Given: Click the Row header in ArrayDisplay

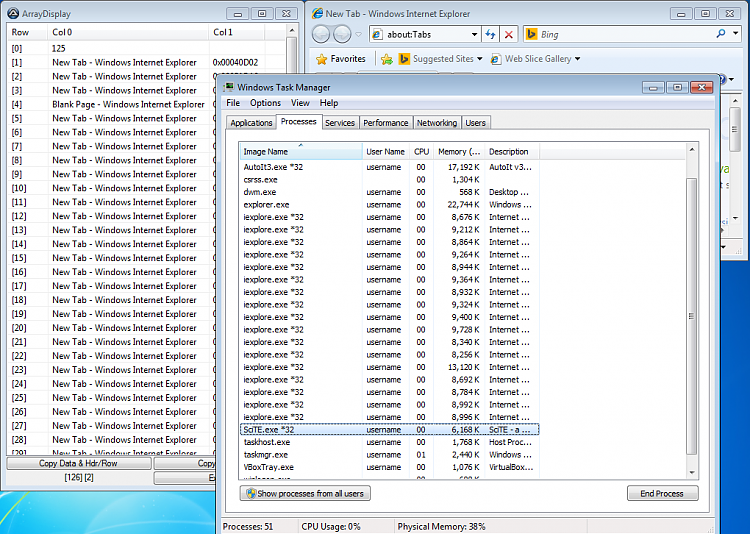Looking at the screenshot, I should 27,32.
